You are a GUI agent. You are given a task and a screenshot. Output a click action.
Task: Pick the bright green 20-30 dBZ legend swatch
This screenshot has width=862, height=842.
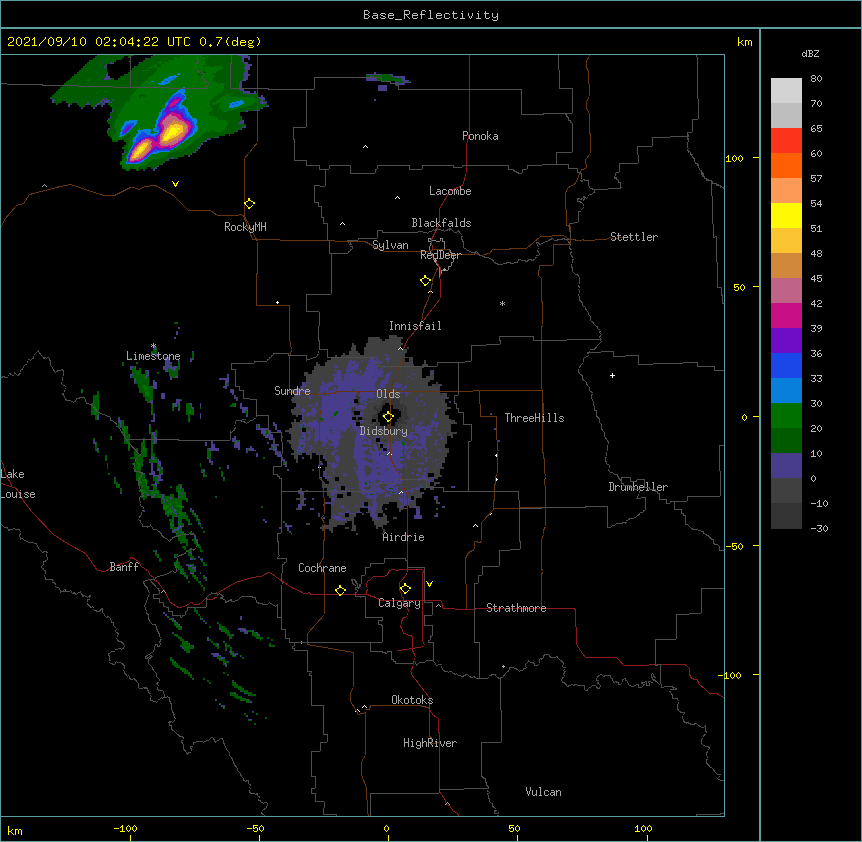pyautogui.click(x=786, y=416)
